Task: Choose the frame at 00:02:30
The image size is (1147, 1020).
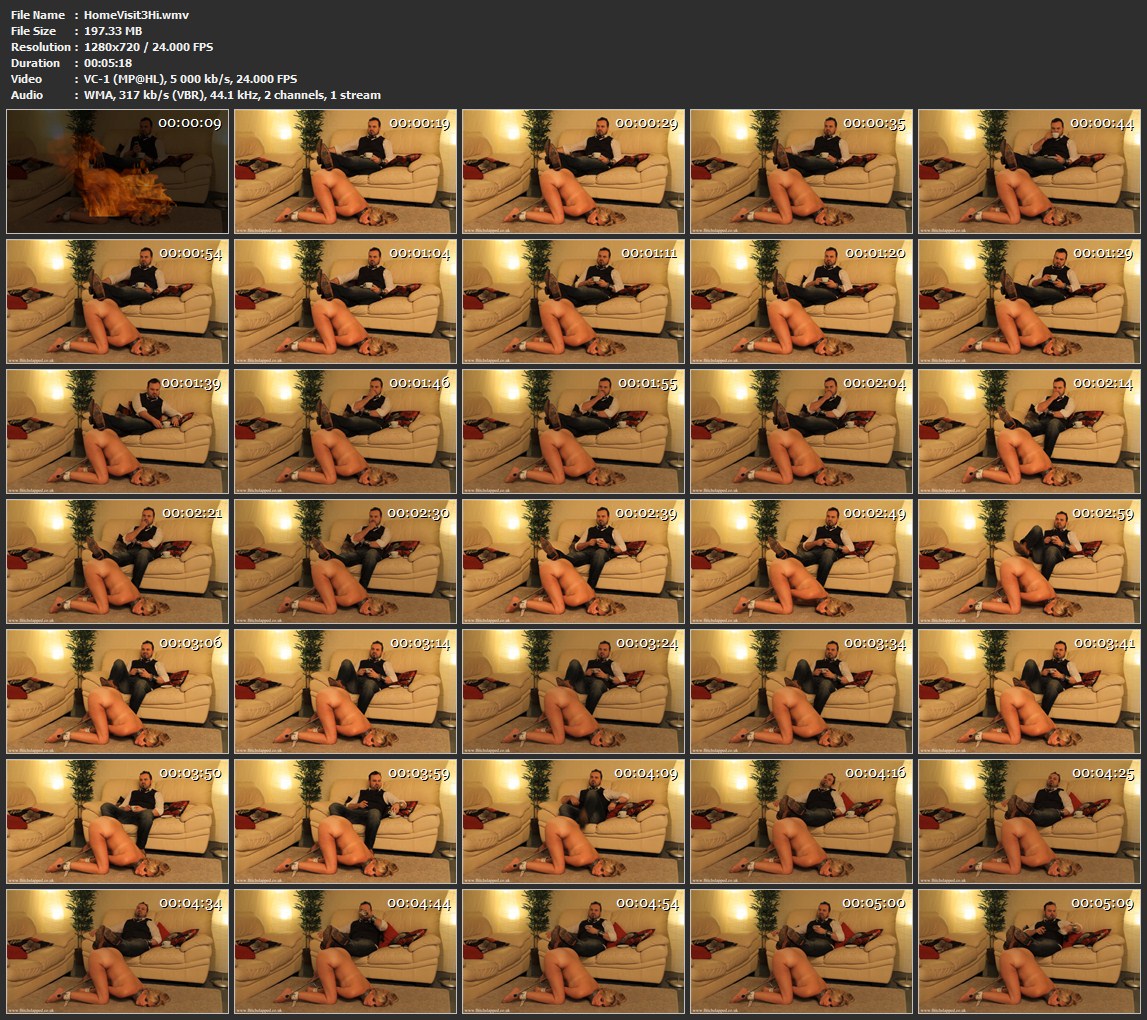Action: point(345,561)
